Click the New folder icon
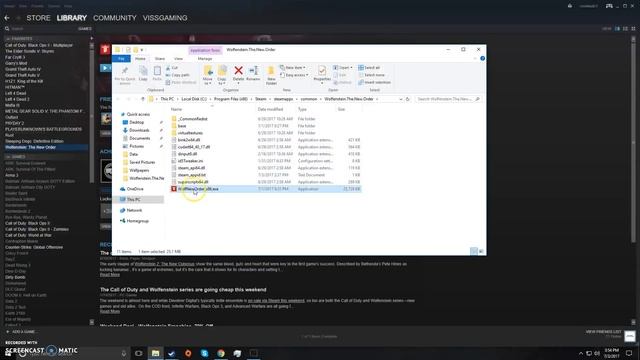 point(271,71)
